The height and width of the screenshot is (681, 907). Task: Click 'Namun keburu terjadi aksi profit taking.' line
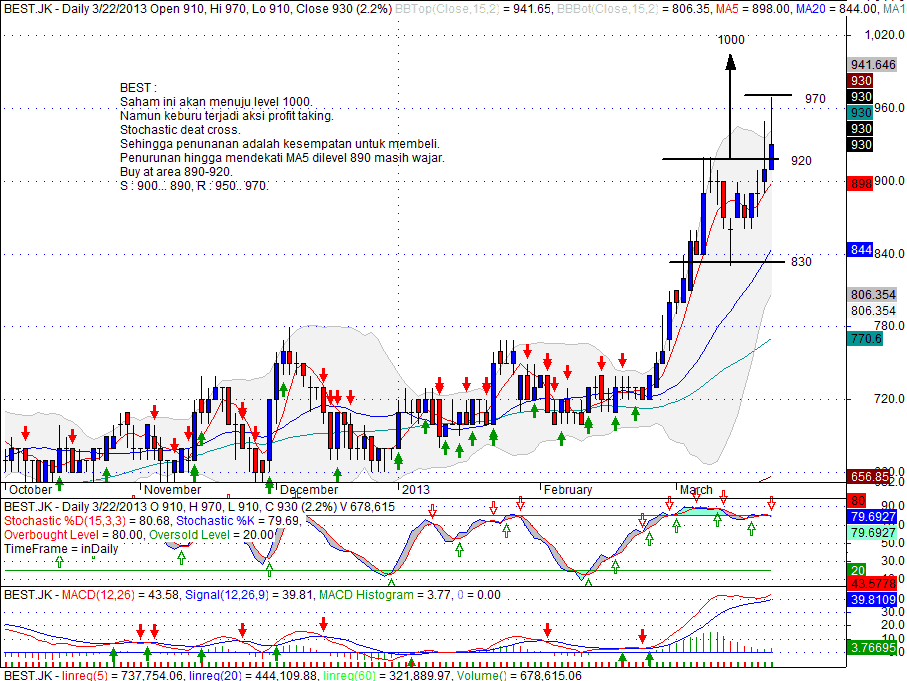[x=227, y=116]
